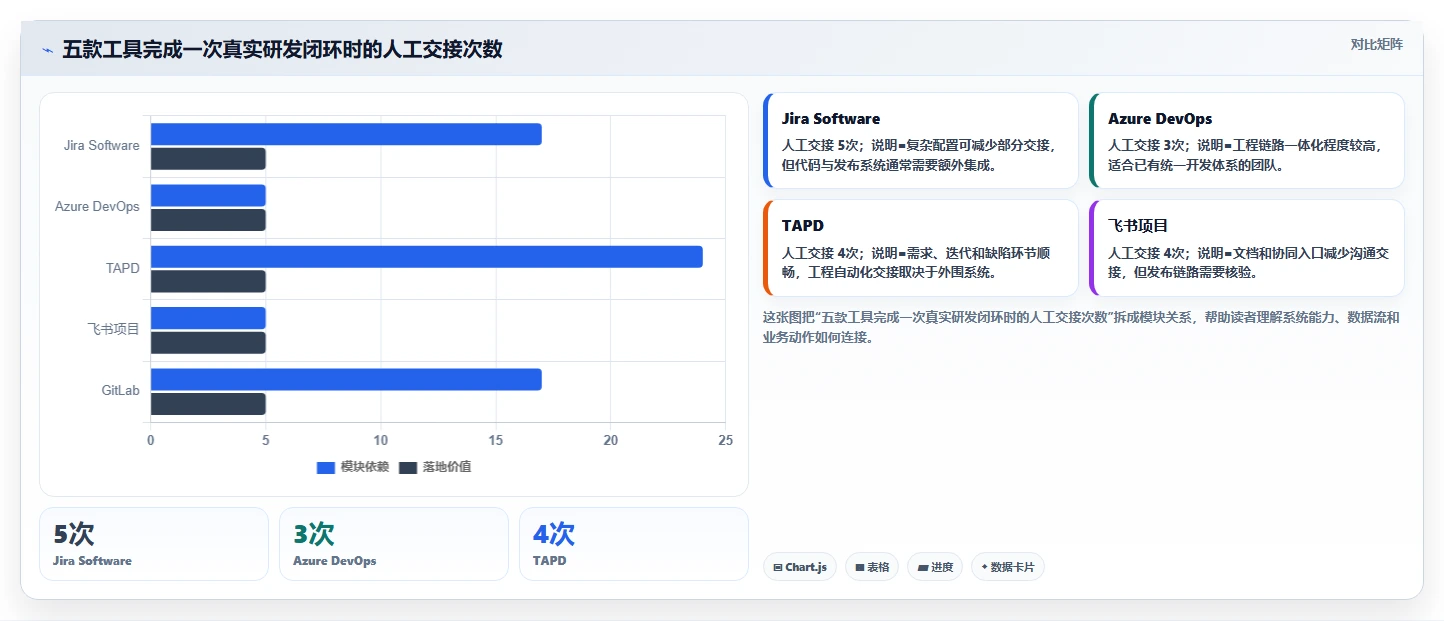Click the dark 飞书项目 bar
Image resolution: width=1444 pixels, height=621 pixels.
point(208,343)
